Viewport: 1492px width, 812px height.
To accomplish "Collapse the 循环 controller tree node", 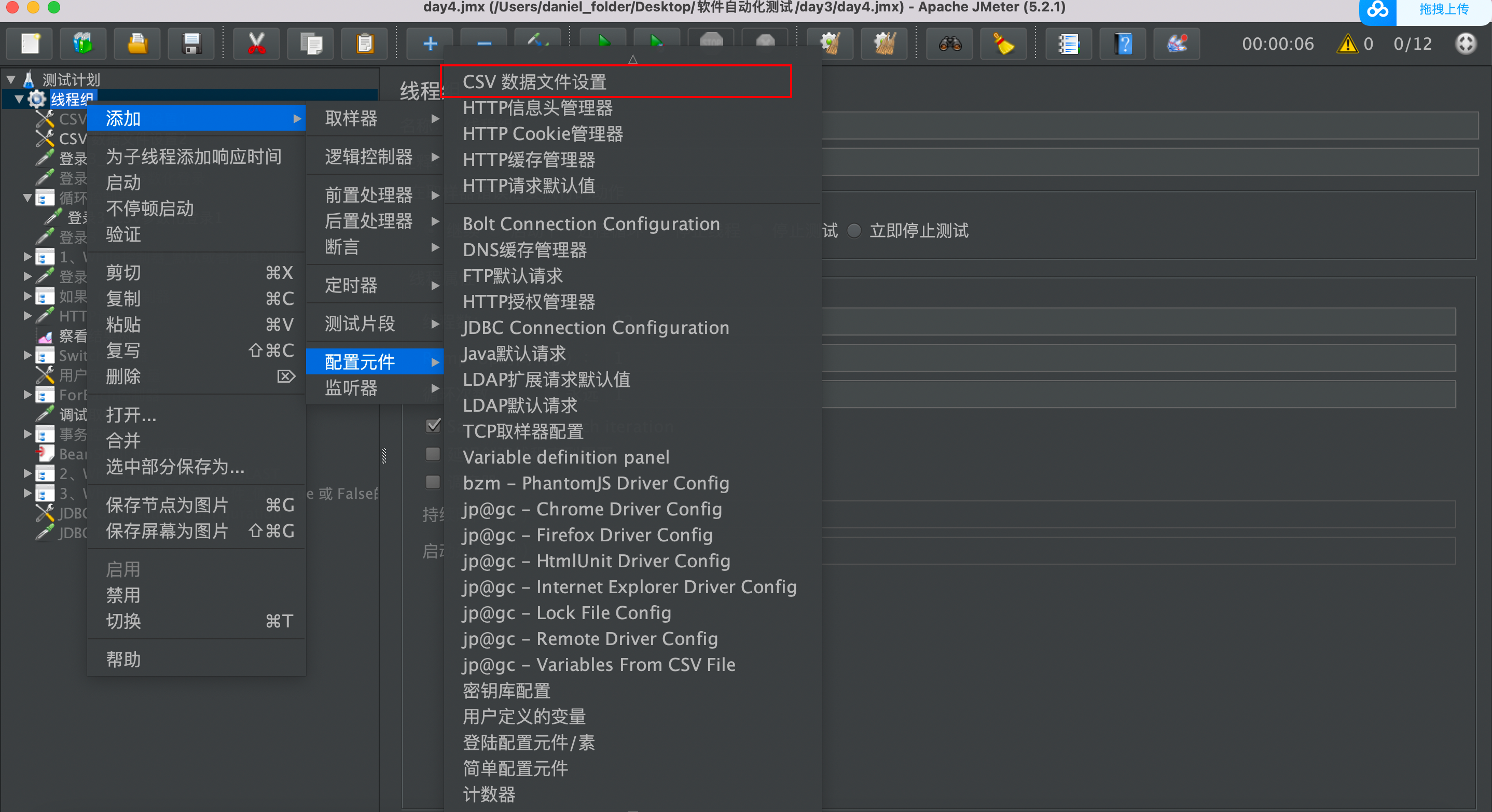I will [27, 198].
